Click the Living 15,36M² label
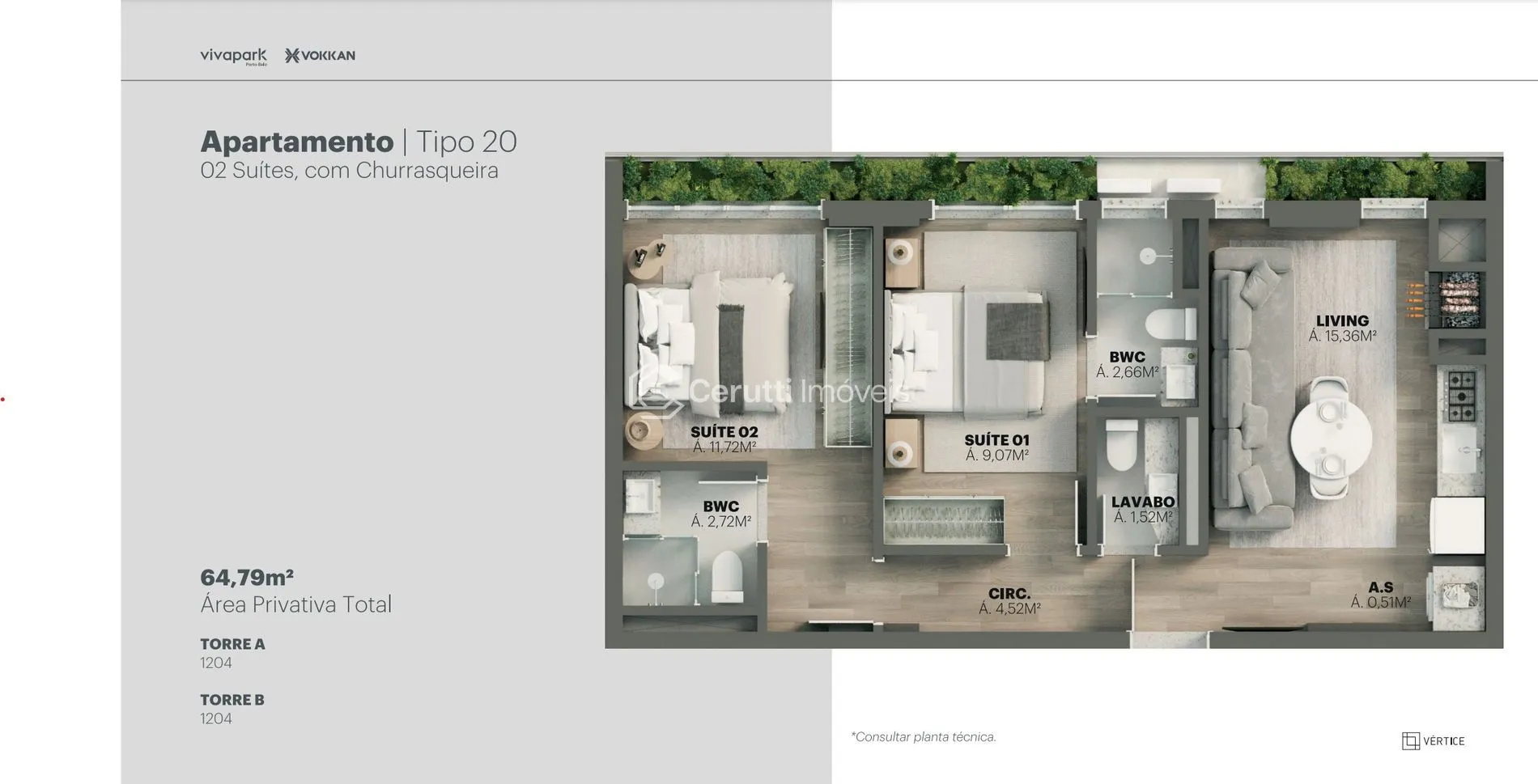 click(x=1342, y=328)
